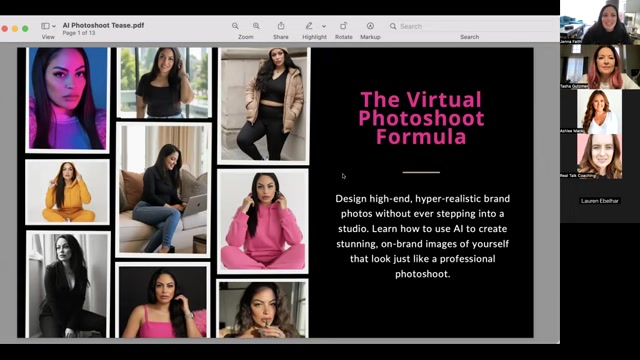Select the pink hoodie seated photo
The width and height of the screenshot is (640, 360).
click(263, 222)
